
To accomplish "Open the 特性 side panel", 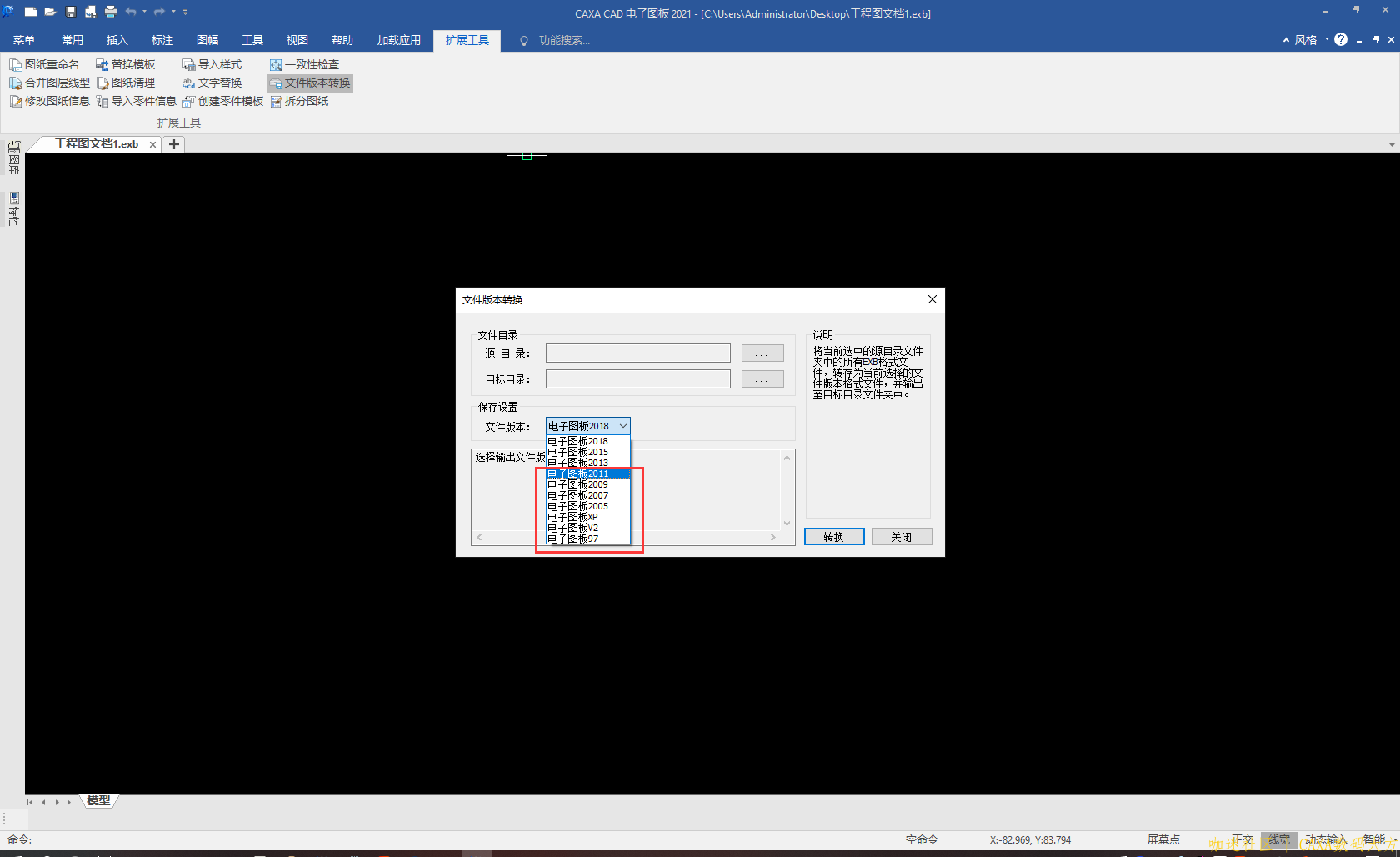I will click(x=14, y=209).
